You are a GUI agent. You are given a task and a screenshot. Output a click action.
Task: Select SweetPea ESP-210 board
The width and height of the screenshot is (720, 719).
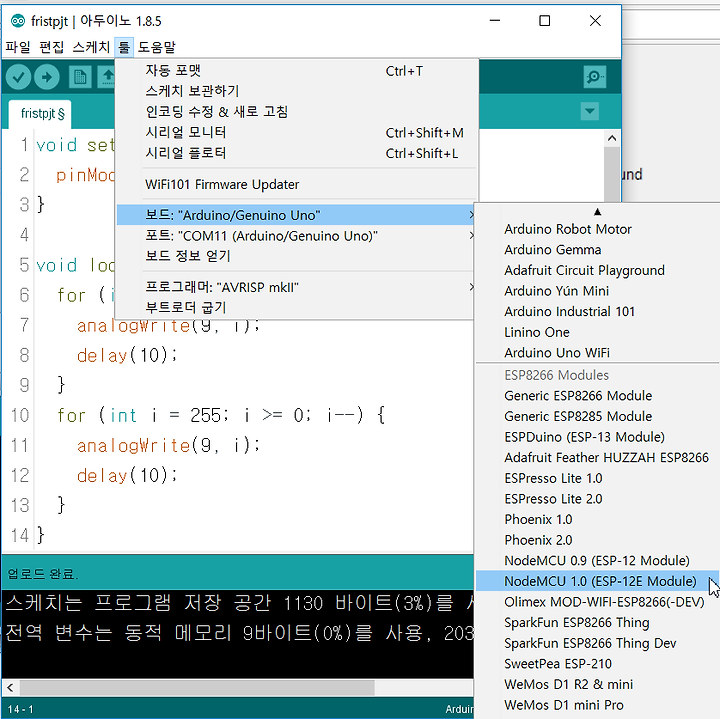pos(598,664)
